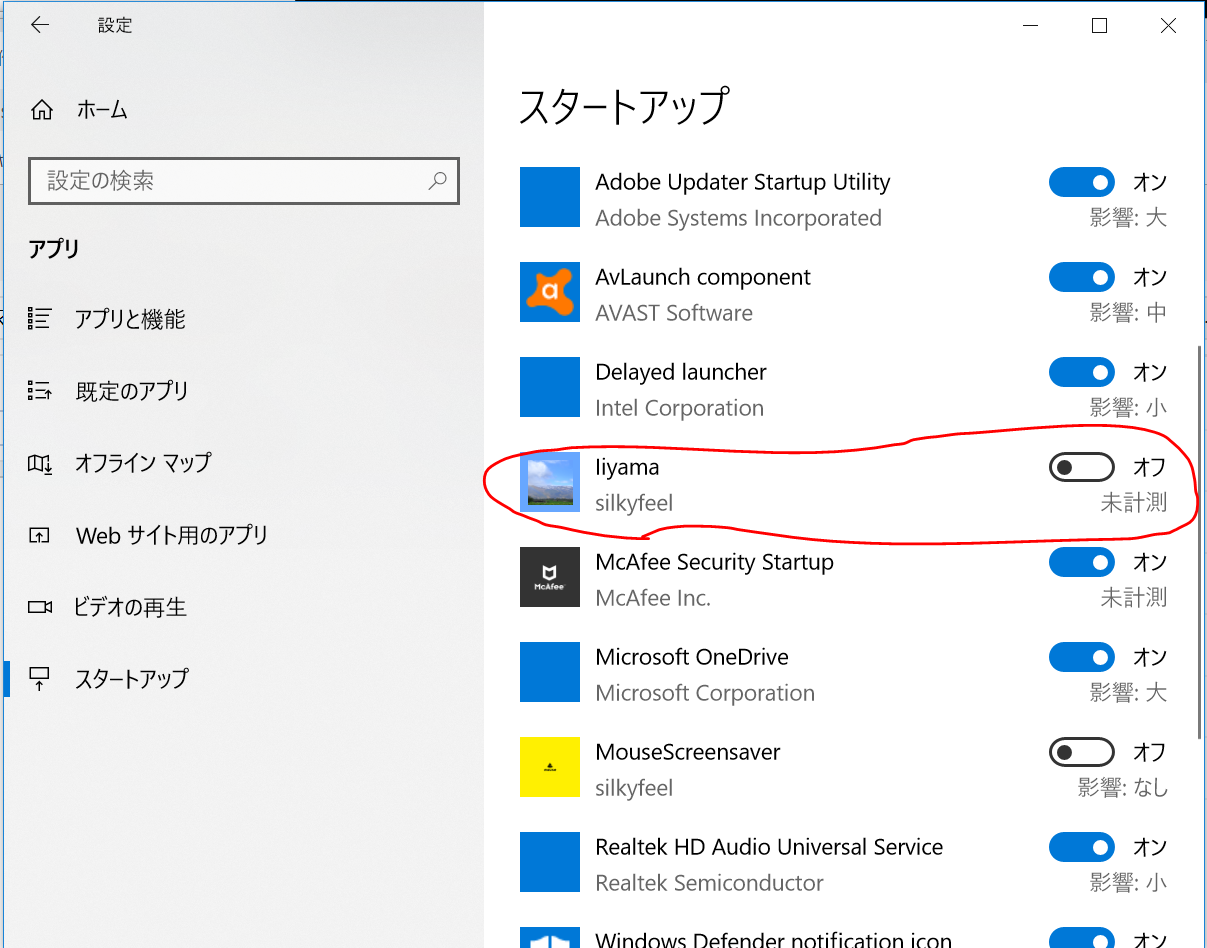Viewport: 1207px width, 948px height.
Task: Disable Microsoft OneDrive startup toggle
Action: coord(1081,657)
